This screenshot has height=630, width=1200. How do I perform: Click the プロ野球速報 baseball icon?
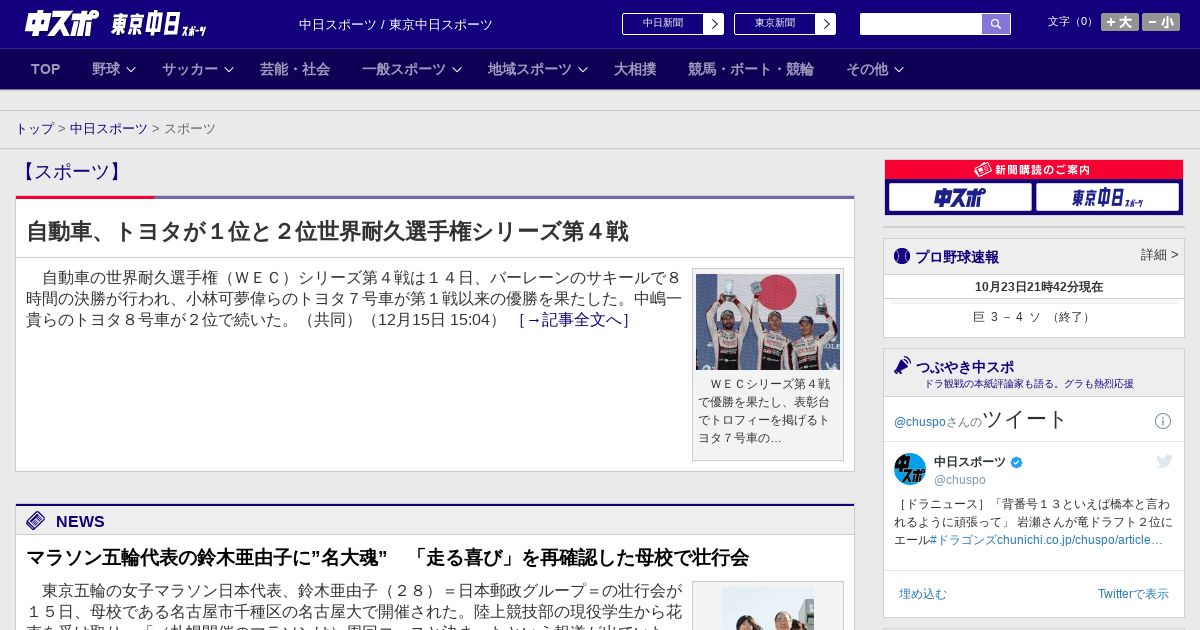902,256
